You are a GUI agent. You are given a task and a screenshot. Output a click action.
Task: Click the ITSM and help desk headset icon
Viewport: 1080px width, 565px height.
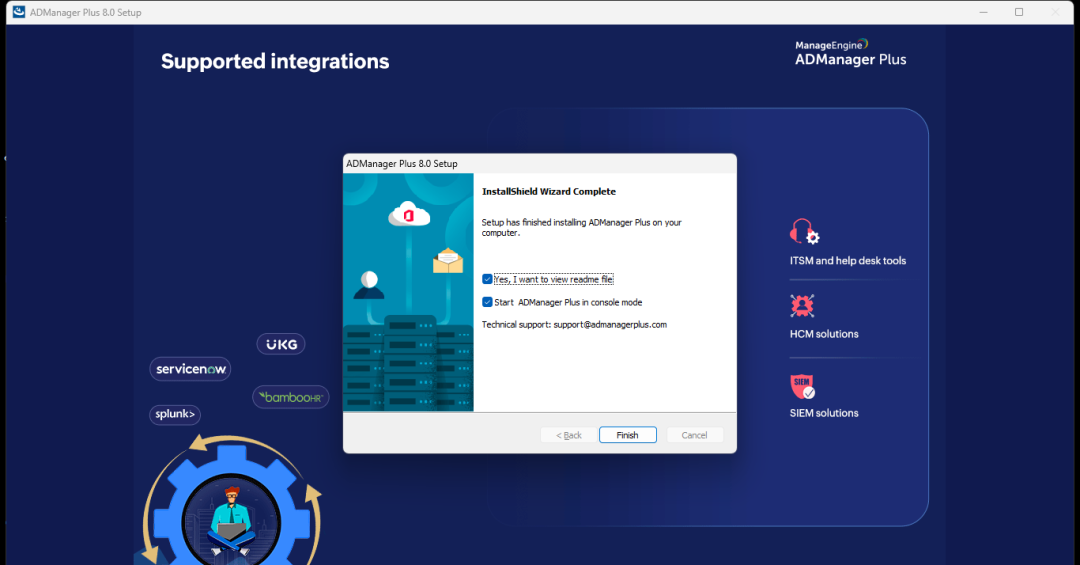click(804, 232)
